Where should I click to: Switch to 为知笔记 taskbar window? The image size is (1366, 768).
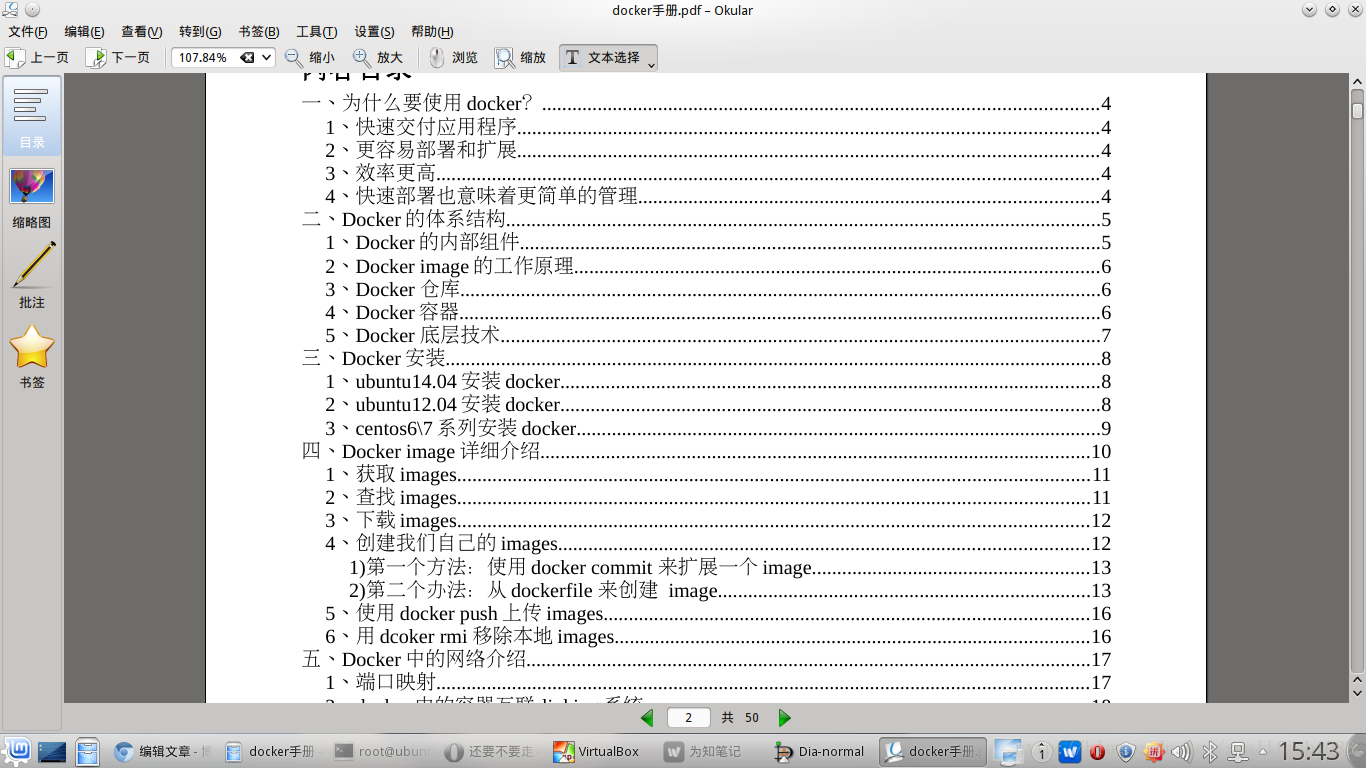tap(712, 751)
